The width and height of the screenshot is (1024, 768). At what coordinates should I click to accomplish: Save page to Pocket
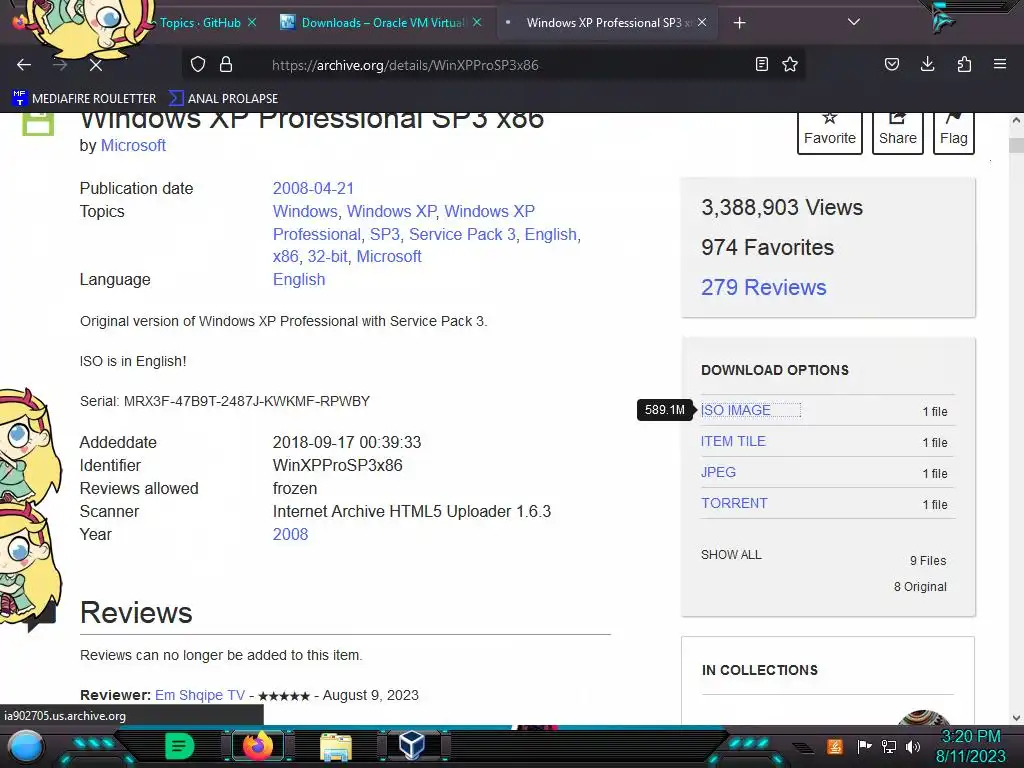pos(891,64)
